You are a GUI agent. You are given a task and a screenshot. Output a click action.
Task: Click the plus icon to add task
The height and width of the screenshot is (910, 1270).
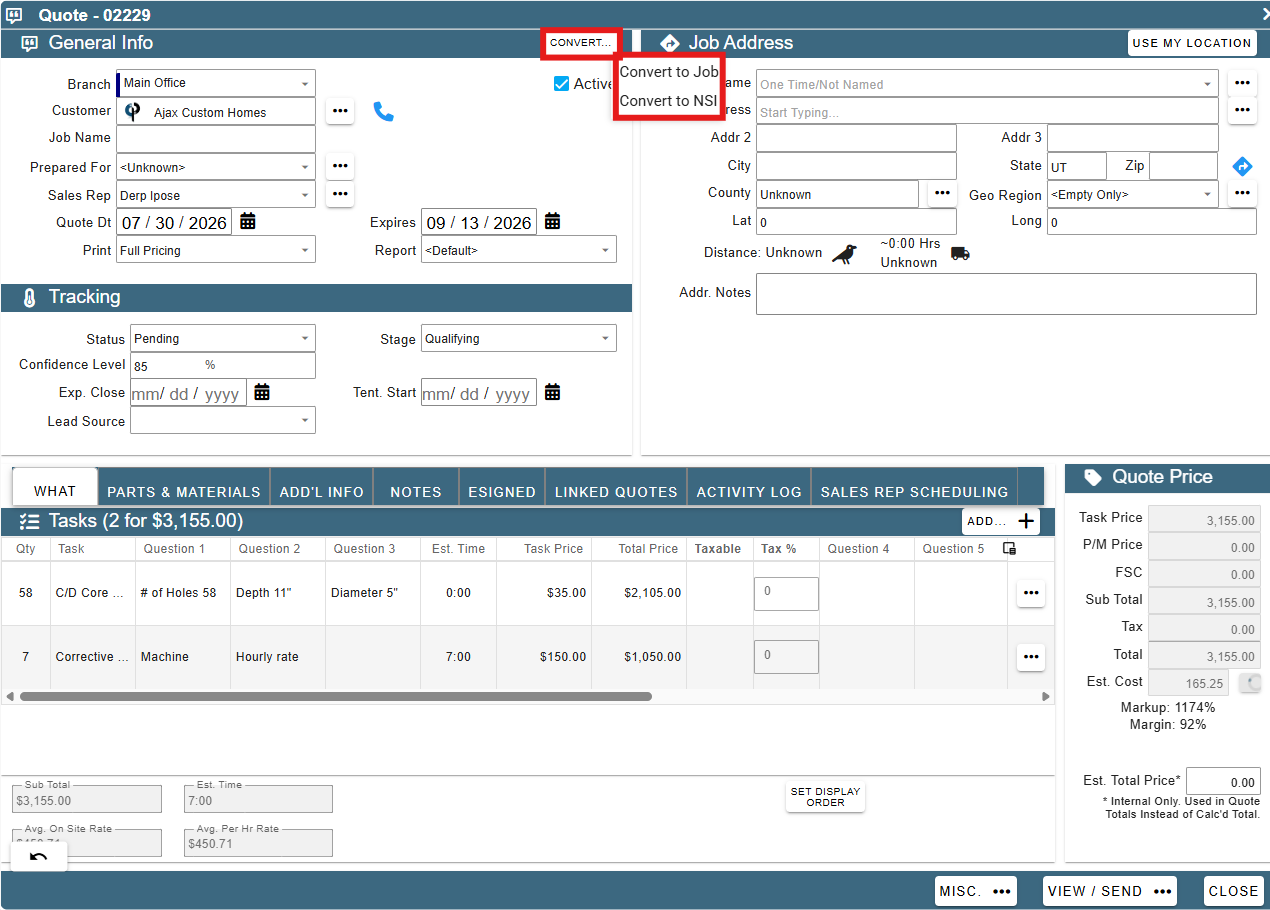click(x=1026, y=521)
